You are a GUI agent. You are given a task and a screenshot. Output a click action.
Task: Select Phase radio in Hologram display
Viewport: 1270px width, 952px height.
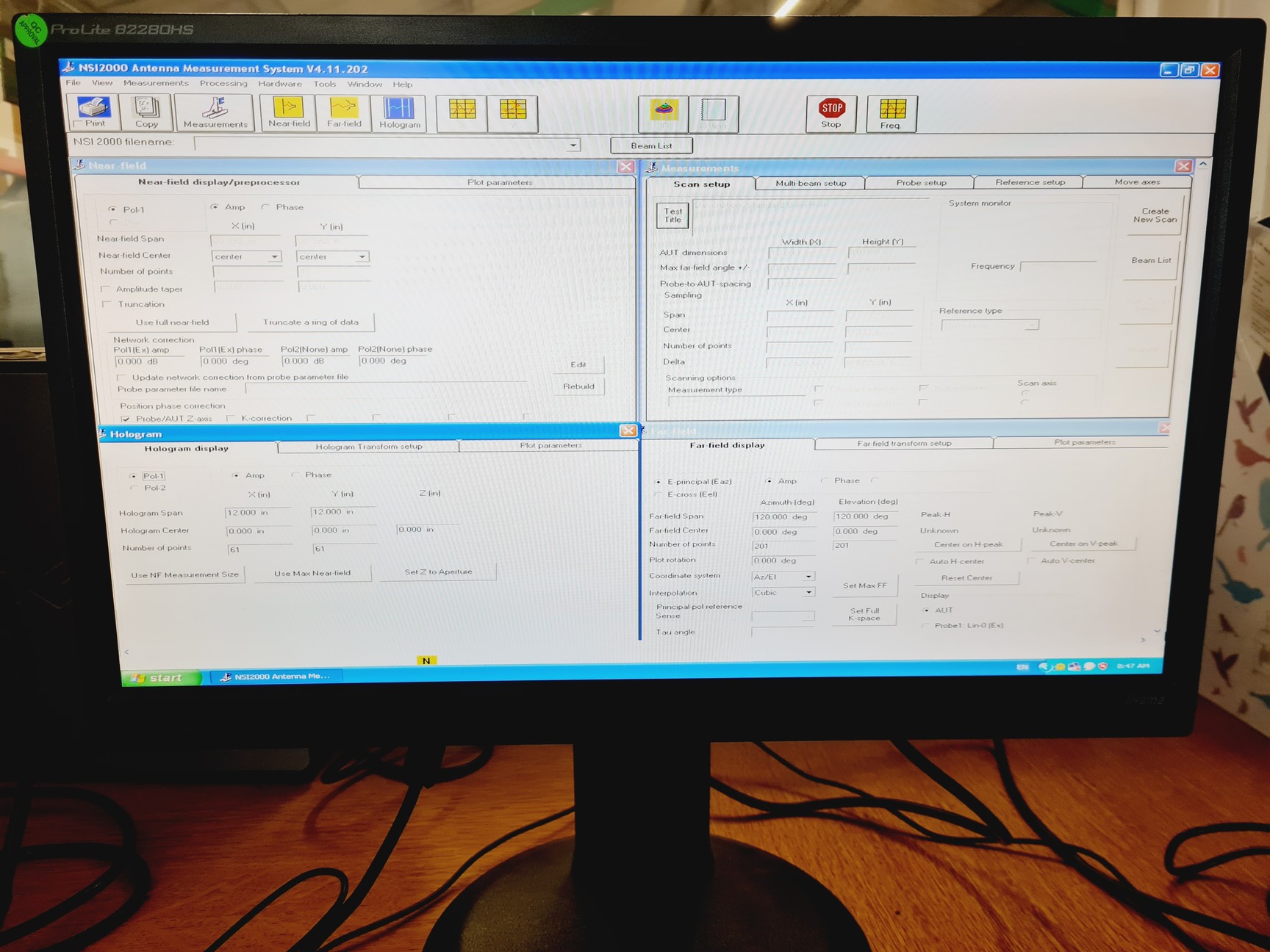tap(295, 475)
